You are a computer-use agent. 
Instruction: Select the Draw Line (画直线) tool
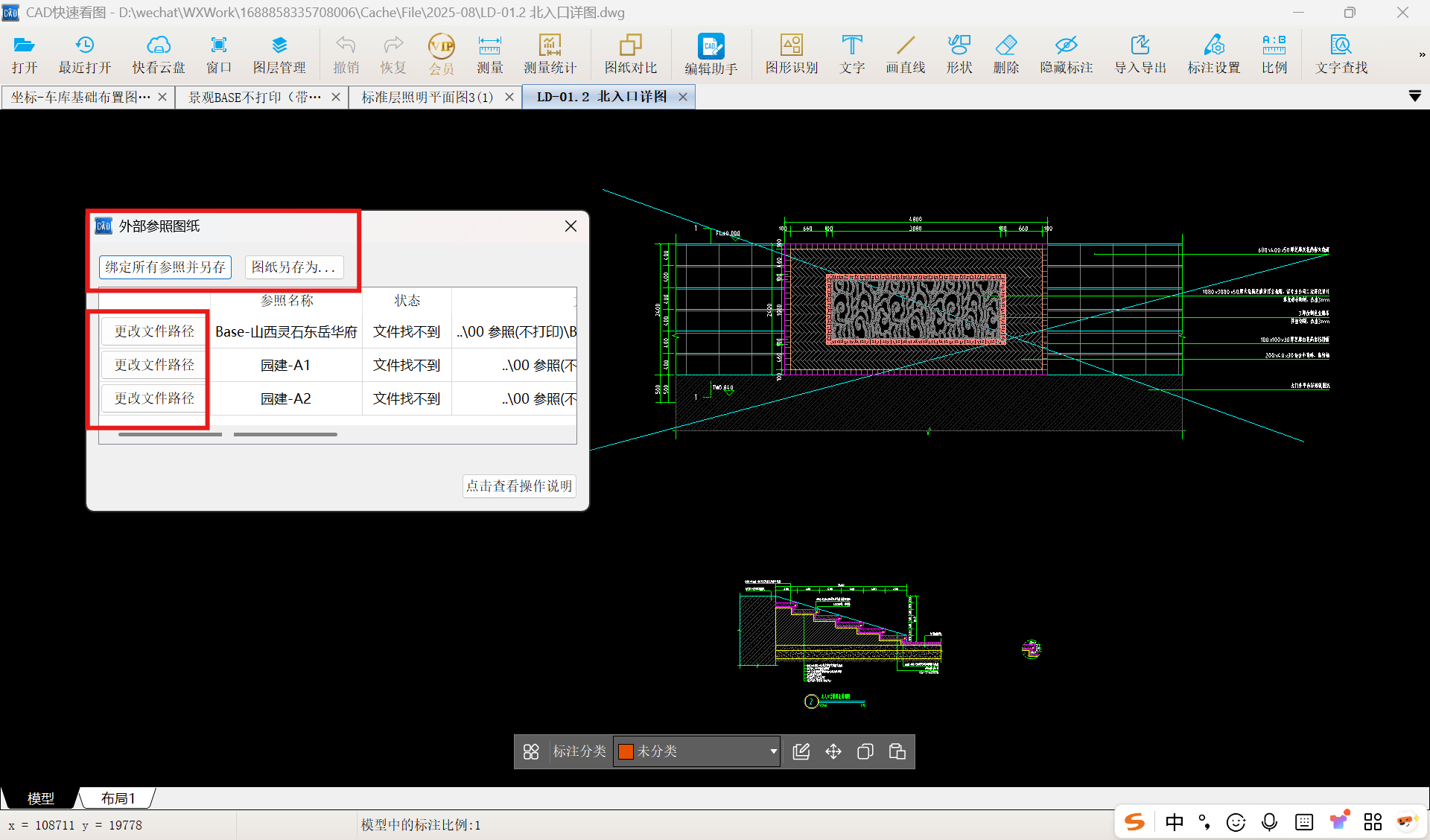(905, 54)
